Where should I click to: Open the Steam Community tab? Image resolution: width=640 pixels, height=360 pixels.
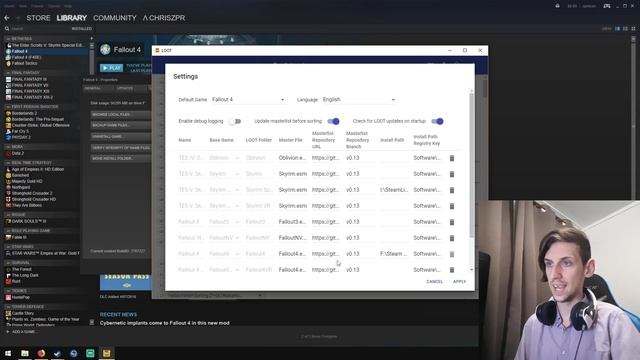point(115,18)
